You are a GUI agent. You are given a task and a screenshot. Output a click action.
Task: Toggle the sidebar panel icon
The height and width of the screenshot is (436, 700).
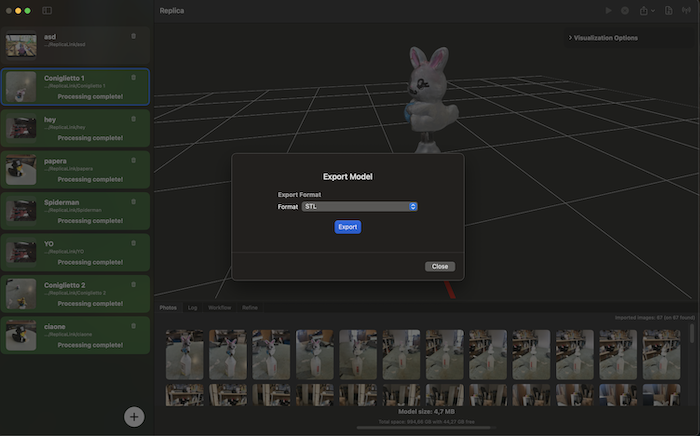click(x=47, y=10)
